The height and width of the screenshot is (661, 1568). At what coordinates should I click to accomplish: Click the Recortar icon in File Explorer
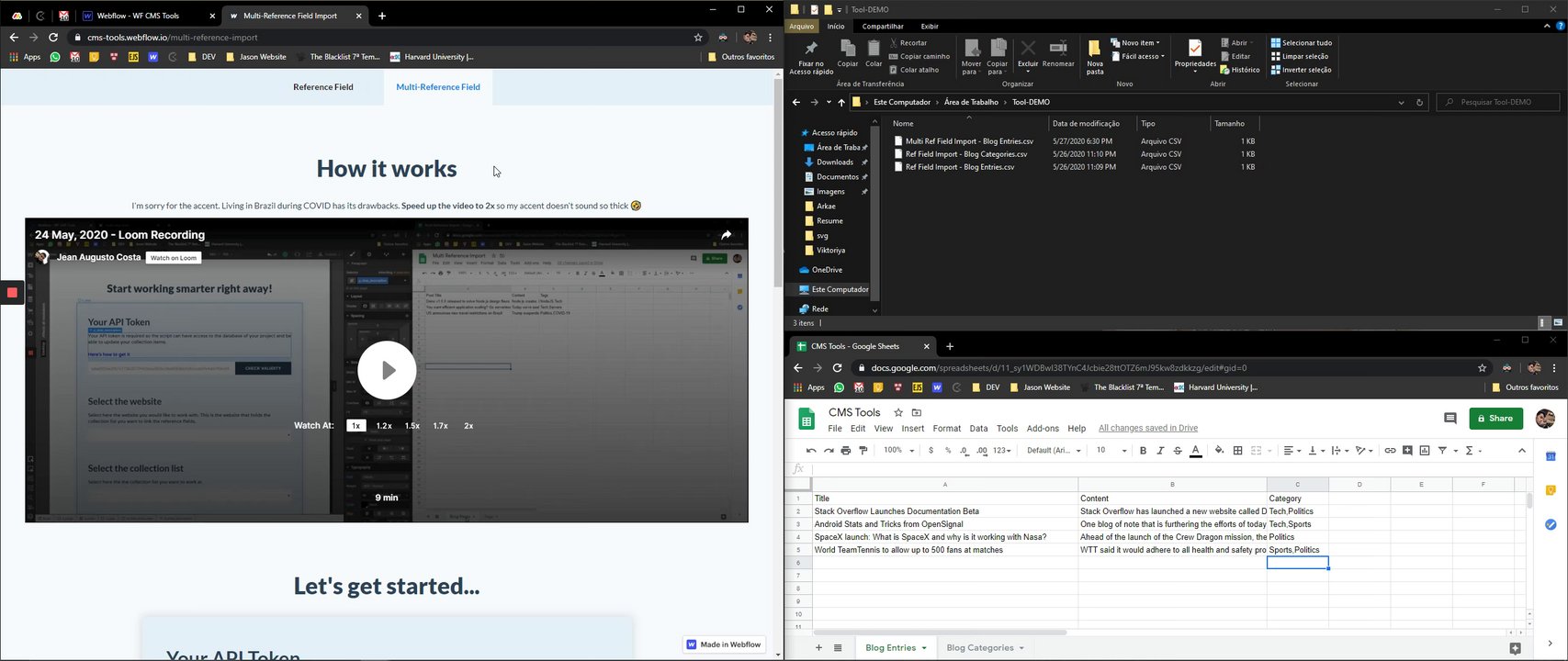pos(894,43)
